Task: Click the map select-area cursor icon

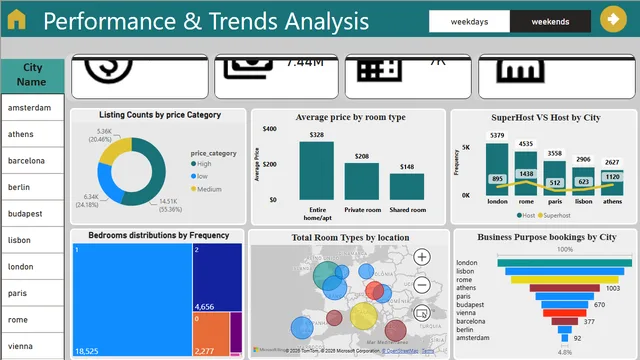Action: click(x=422, y=313)
